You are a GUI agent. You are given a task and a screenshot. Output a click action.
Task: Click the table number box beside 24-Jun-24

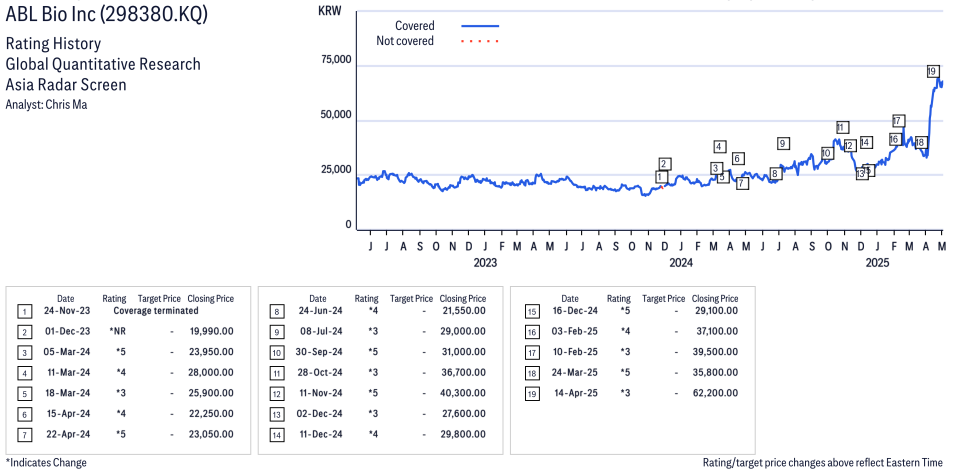pos(277,312)
